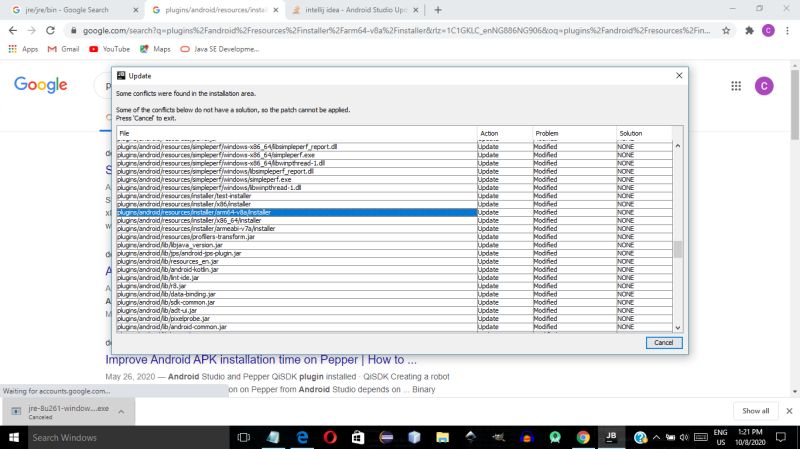The height and width of the screenshot is (449, 800).
Task: Open YouTube bookmark
Action: (110, 49)
